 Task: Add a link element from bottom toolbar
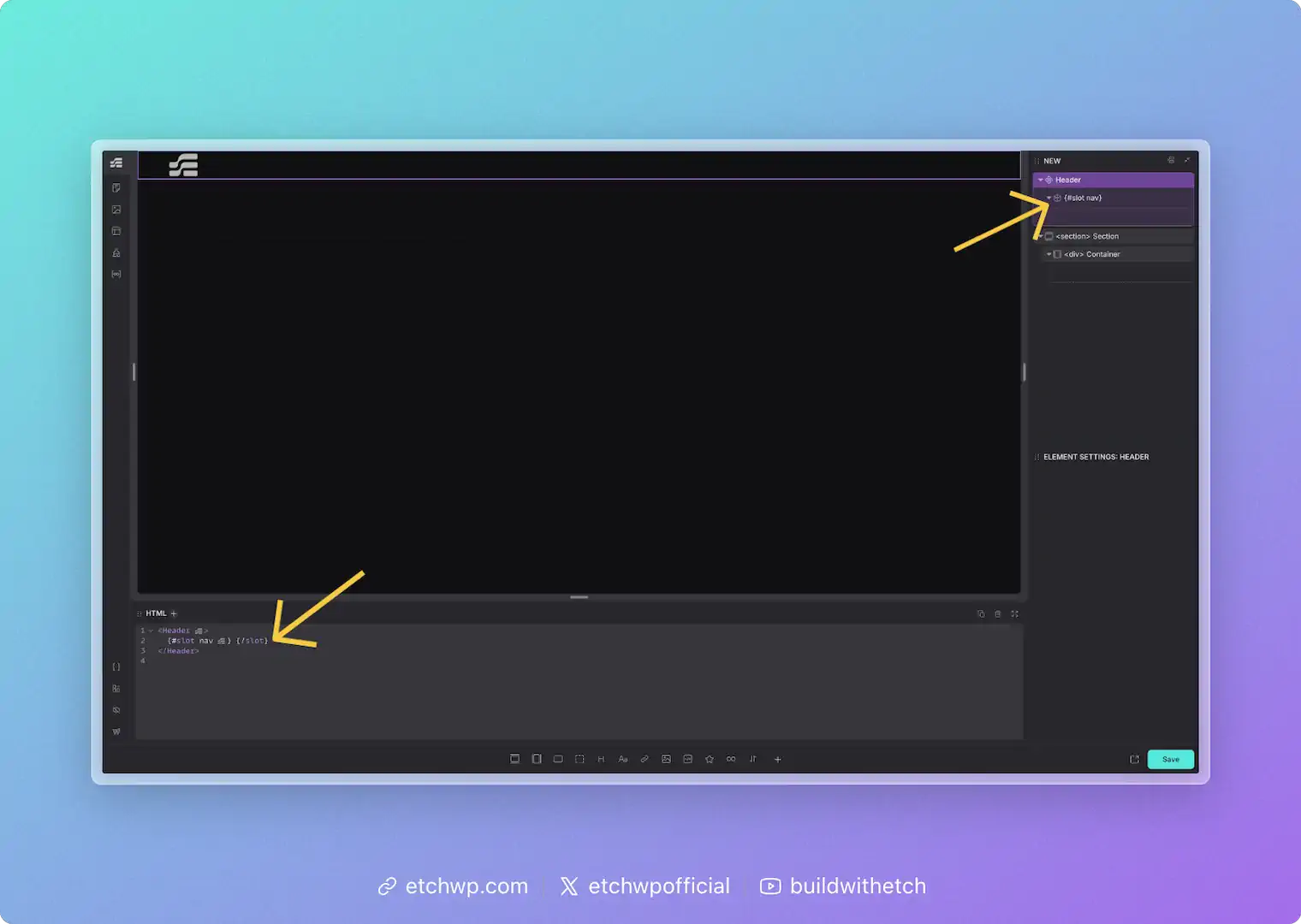point(645,760)
